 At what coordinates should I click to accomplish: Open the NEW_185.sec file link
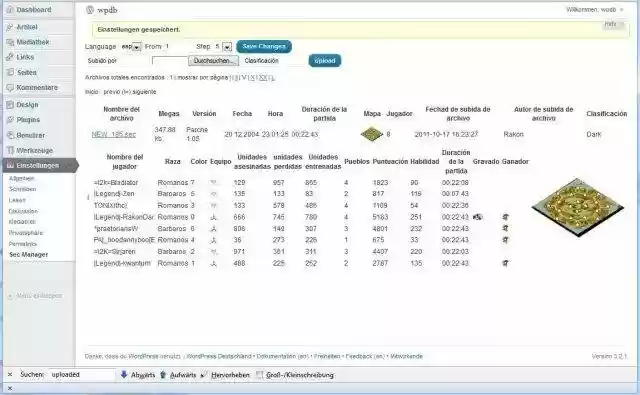point(113,134)
